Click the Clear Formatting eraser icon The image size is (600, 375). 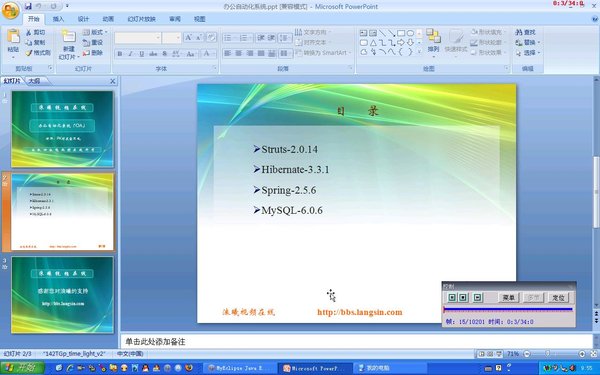pos(211,38)
